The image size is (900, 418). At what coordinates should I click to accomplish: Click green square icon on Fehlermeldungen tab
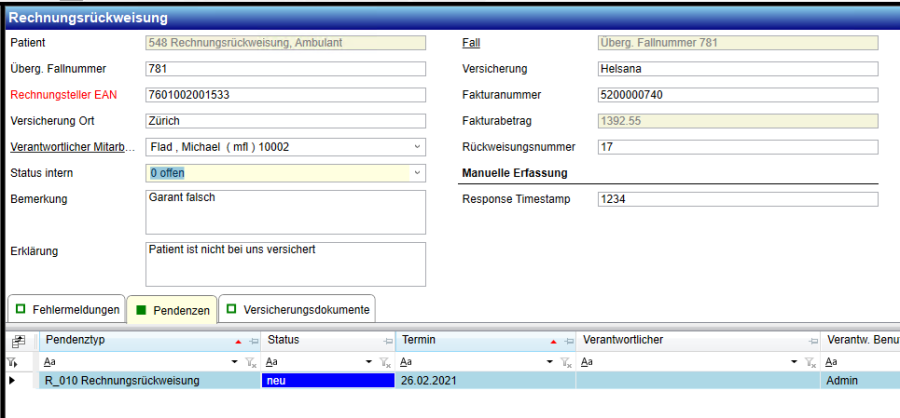coord(21,309)
